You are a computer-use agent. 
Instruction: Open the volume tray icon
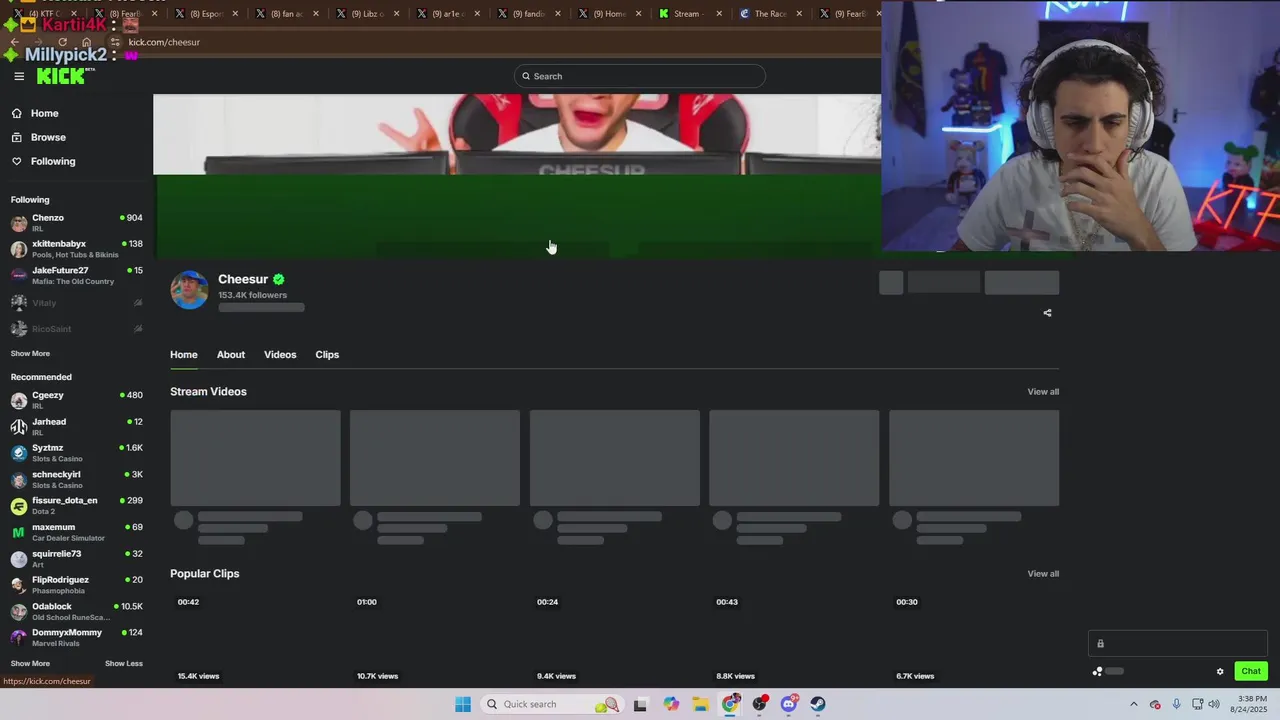coord(1214,704)
